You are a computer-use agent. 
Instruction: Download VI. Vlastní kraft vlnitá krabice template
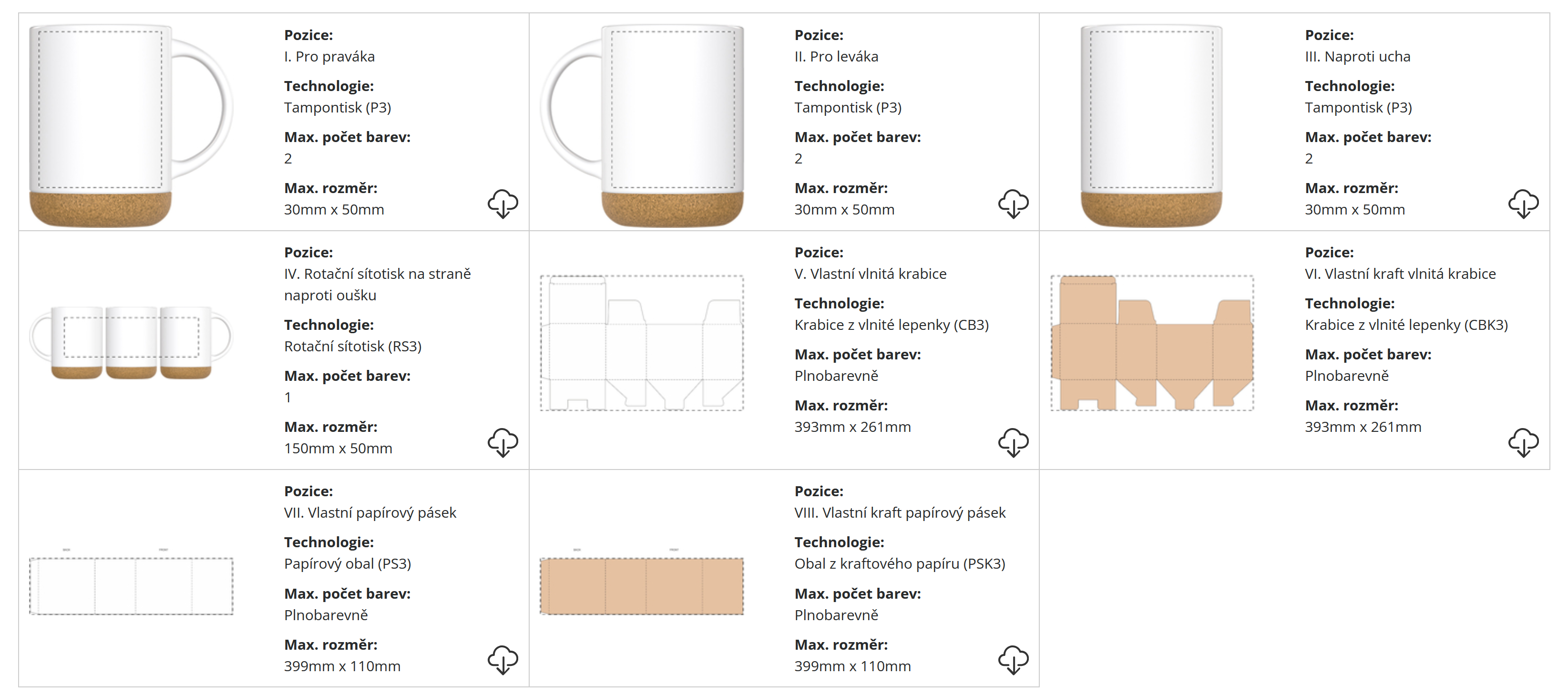click(1523, 442)
